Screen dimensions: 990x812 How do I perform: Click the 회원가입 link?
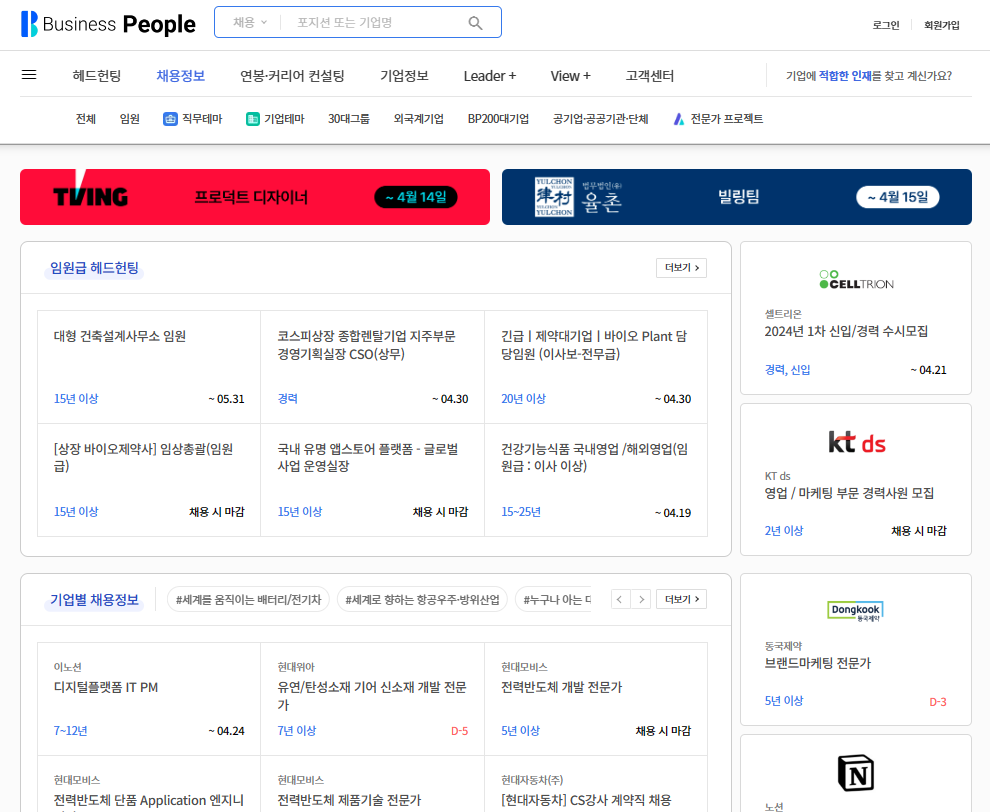[x=941, y=25]
